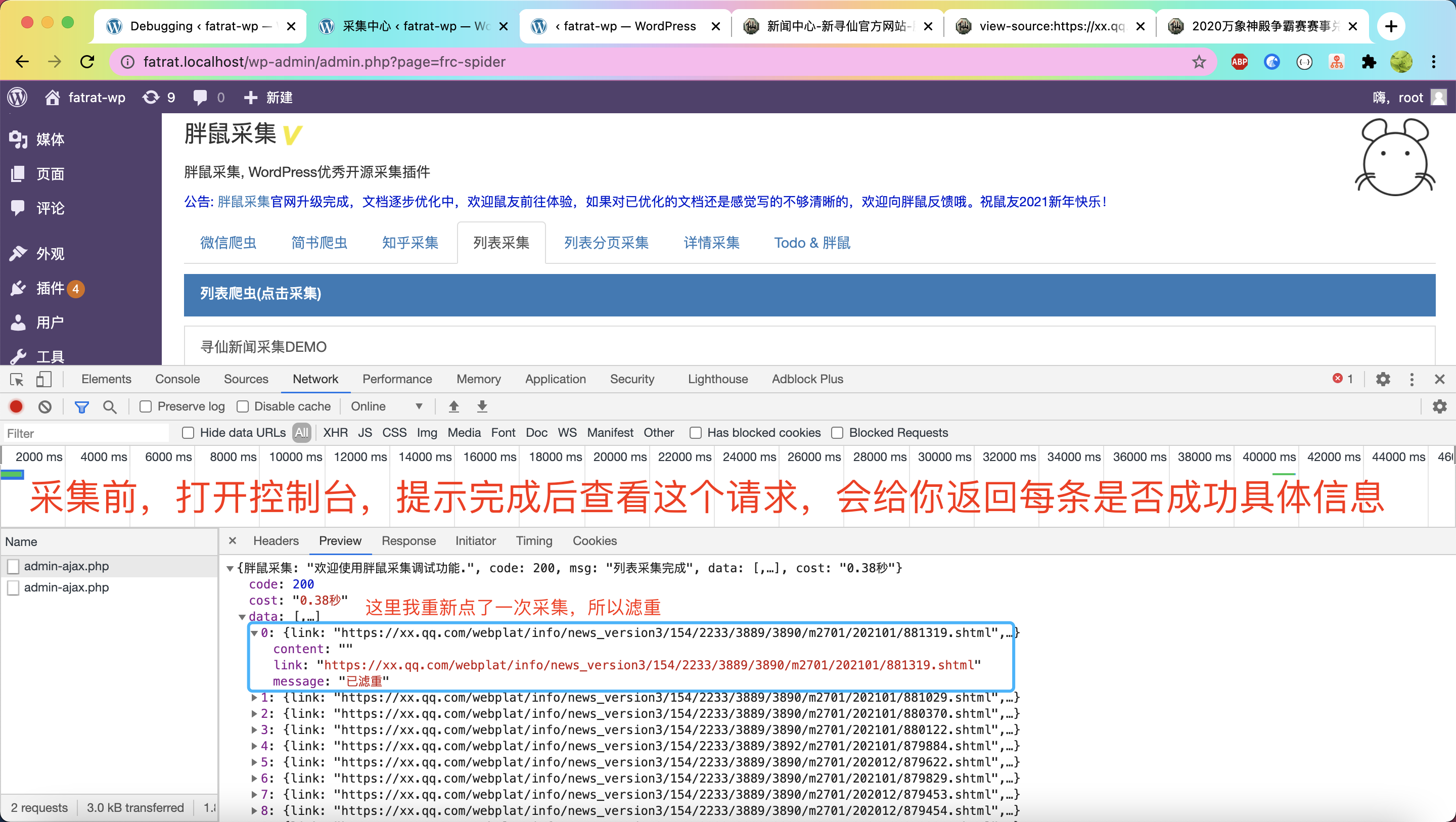Bookmark this page with the star icon
The width and height of the screenshot is (1456, 822).
click(1199, 62)
